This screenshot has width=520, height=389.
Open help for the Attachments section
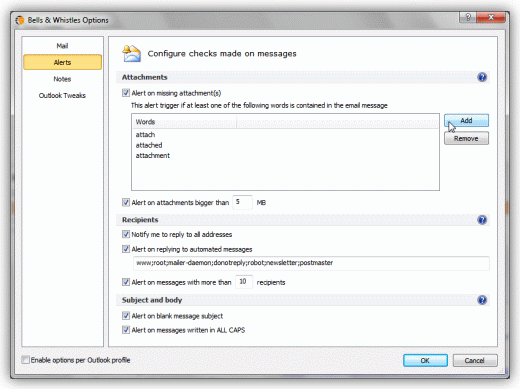click(482, 77)
